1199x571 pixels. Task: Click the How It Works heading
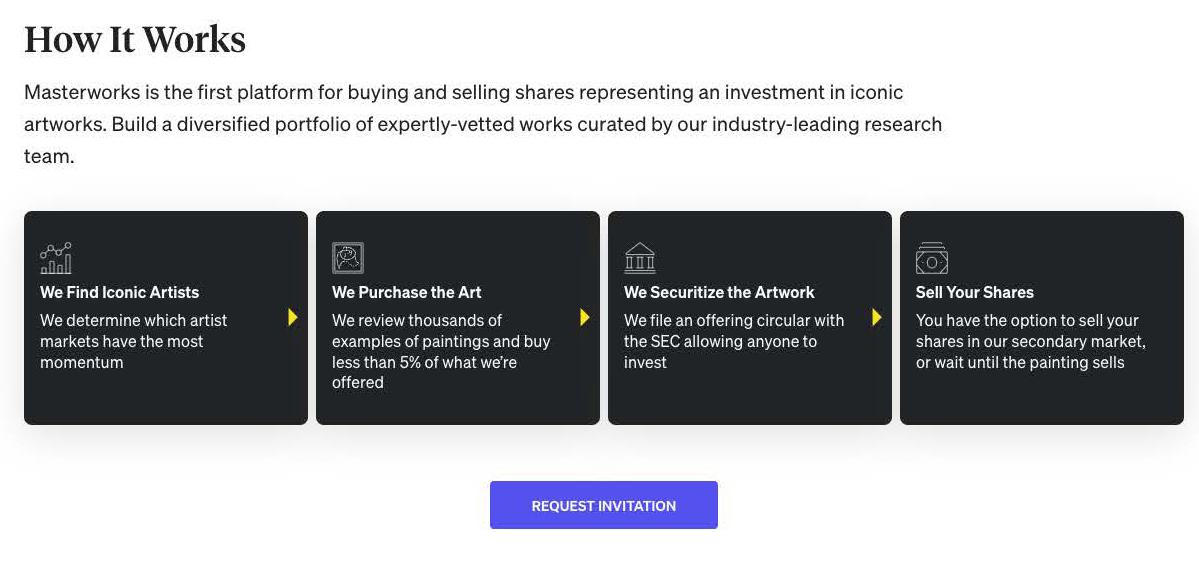coord(135,40)
